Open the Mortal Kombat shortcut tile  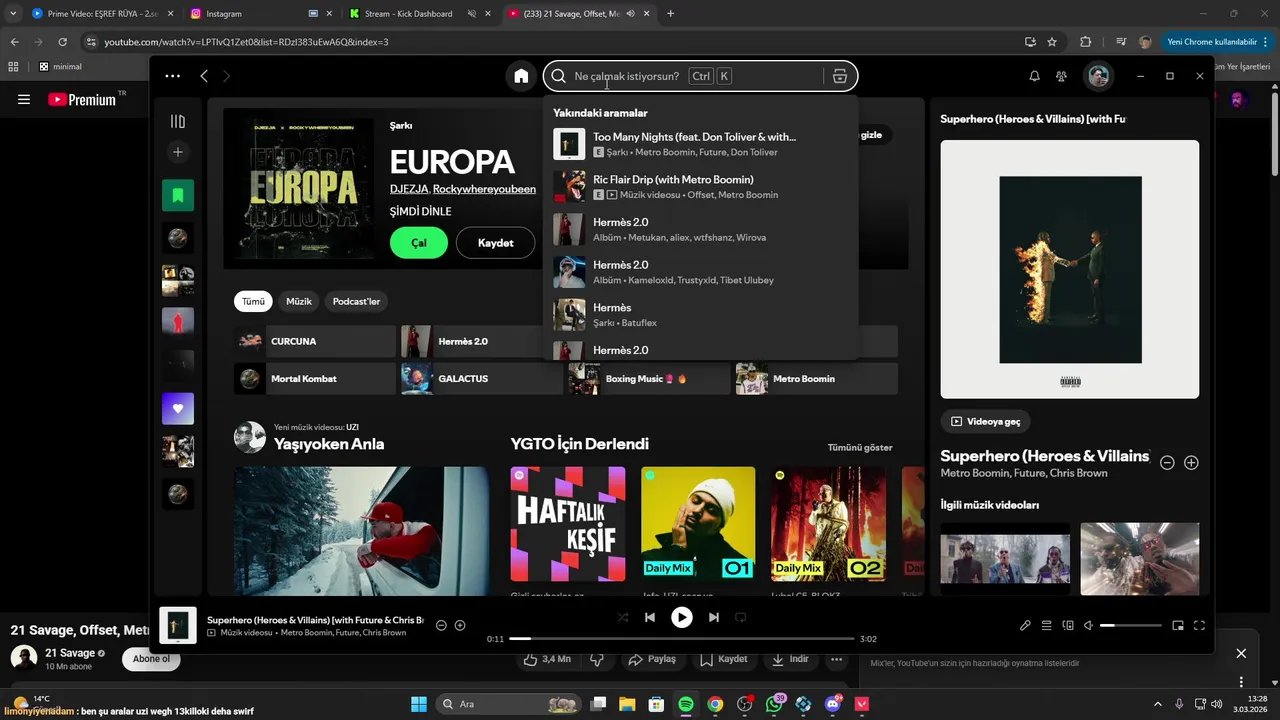(315, 379)
